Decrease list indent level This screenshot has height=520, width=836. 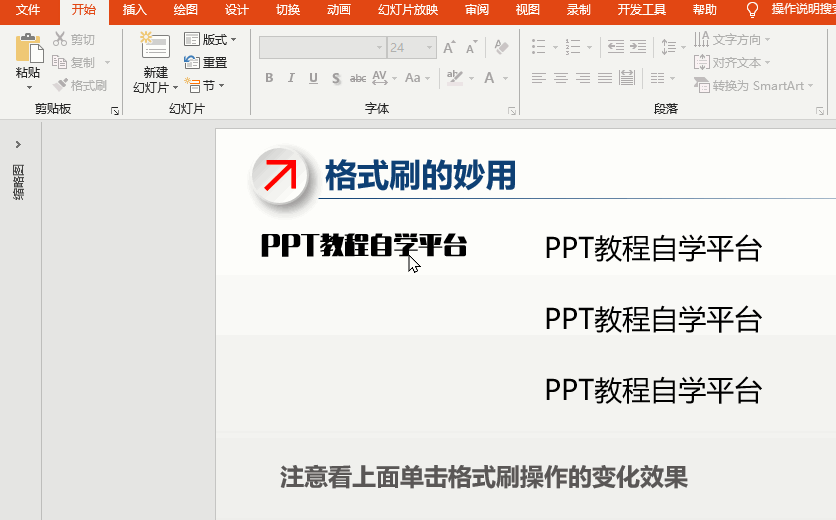615,47
